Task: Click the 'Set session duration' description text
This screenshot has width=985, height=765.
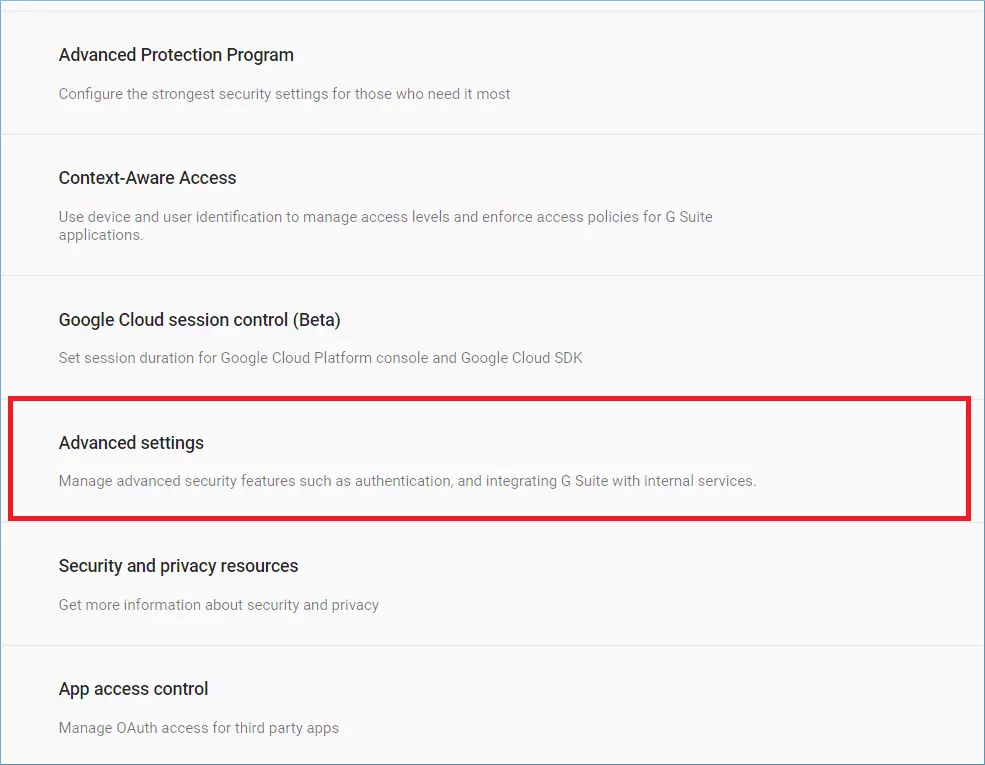Action: tap(320, 358)
